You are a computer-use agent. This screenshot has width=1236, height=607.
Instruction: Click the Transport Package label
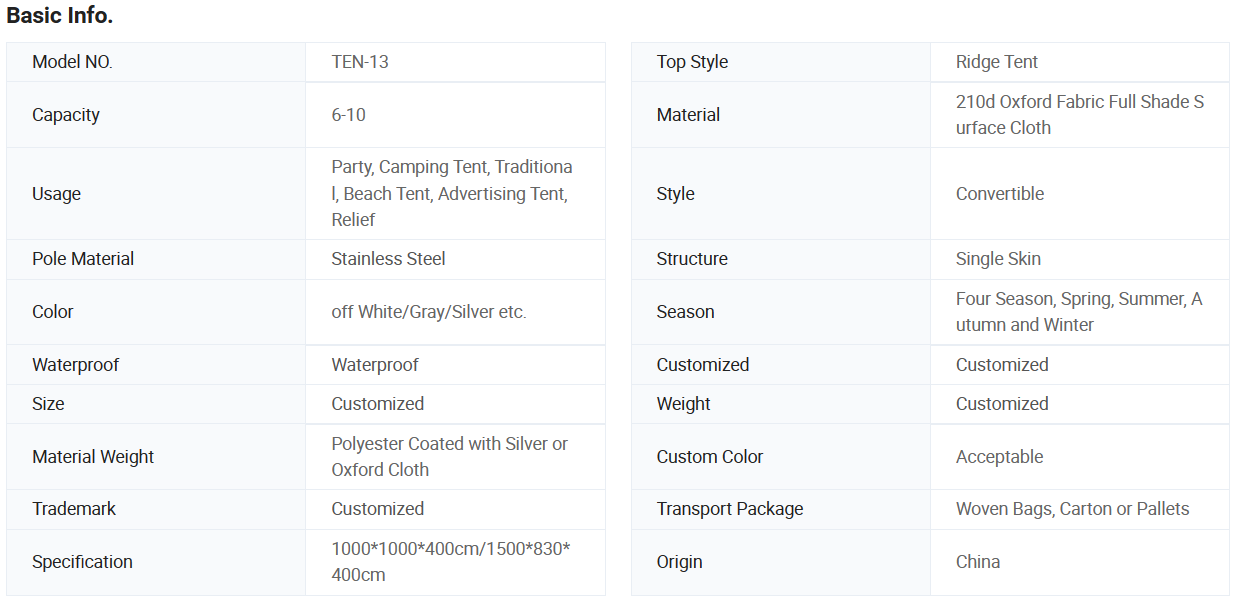pos(729,509)
